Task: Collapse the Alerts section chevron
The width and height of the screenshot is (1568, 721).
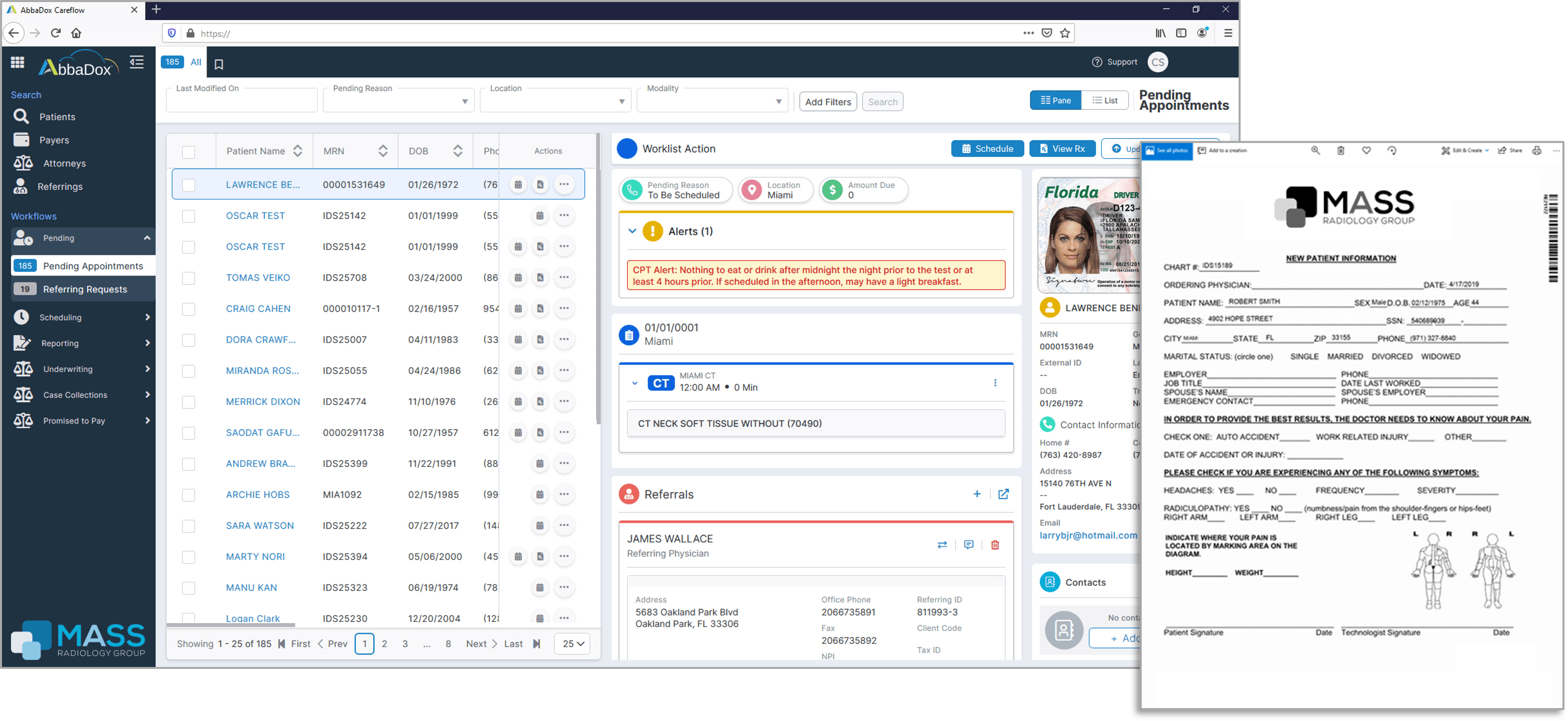Action: [632, 231]
